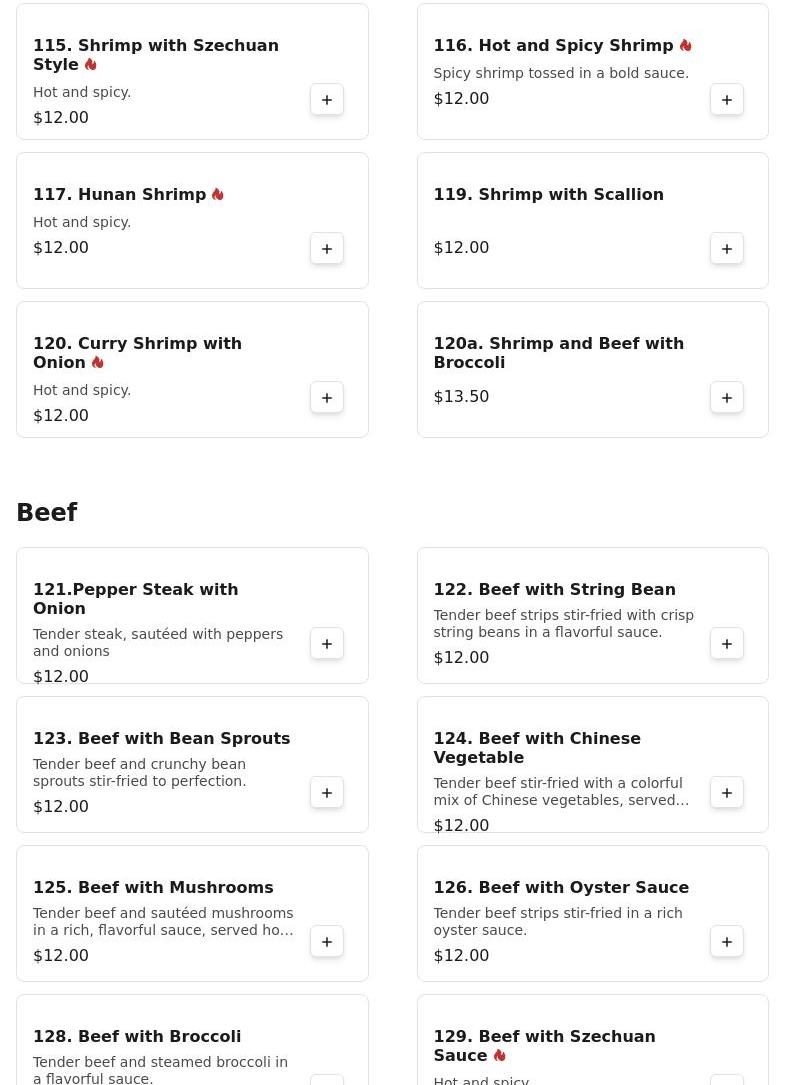Image resolution: width=785 pixels, height=1085 pixels.
Task: Add Shrimp with Scallion using plus icon
Action: click(727, 249)
